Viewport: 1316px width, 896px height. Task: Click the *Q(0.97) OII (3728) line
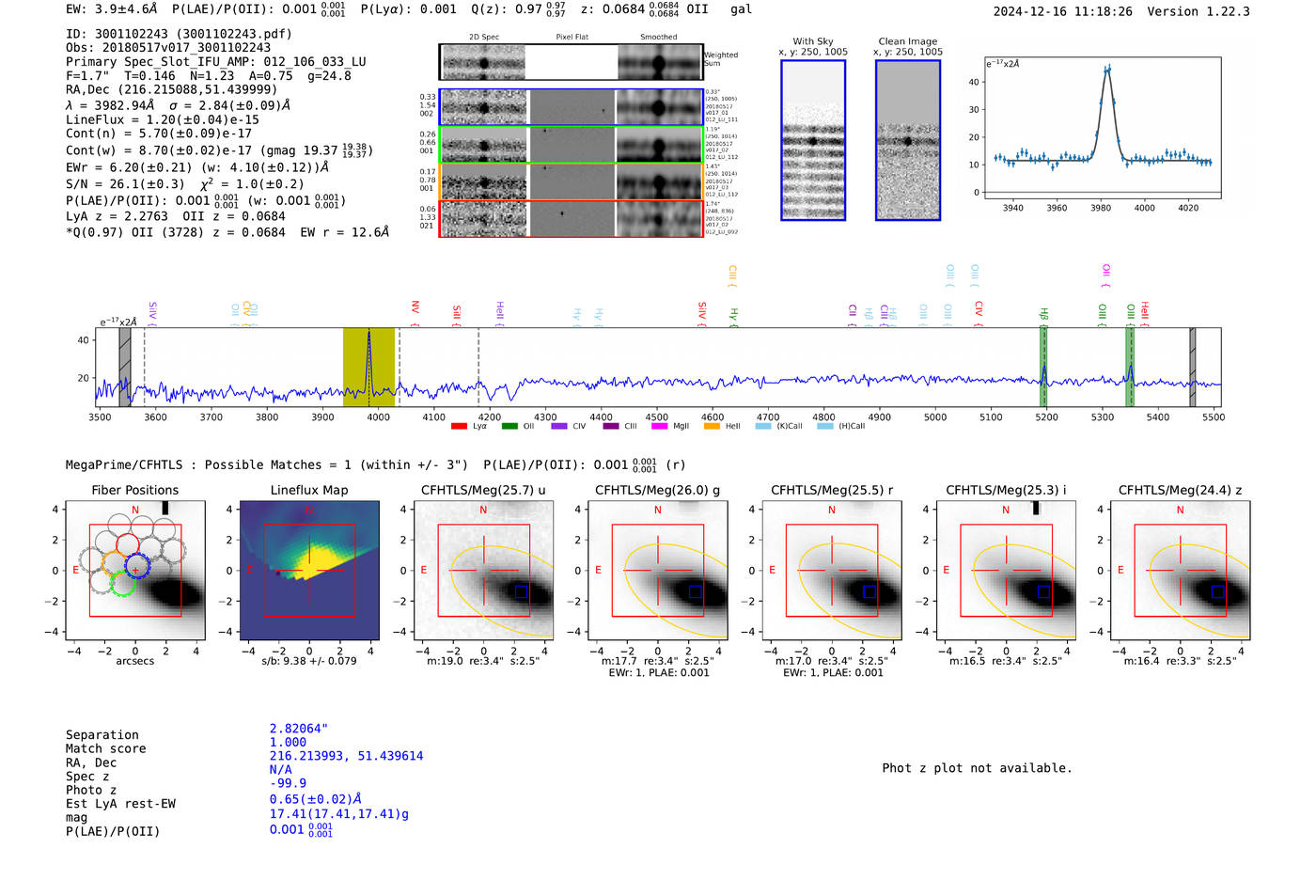coord(227,232)
